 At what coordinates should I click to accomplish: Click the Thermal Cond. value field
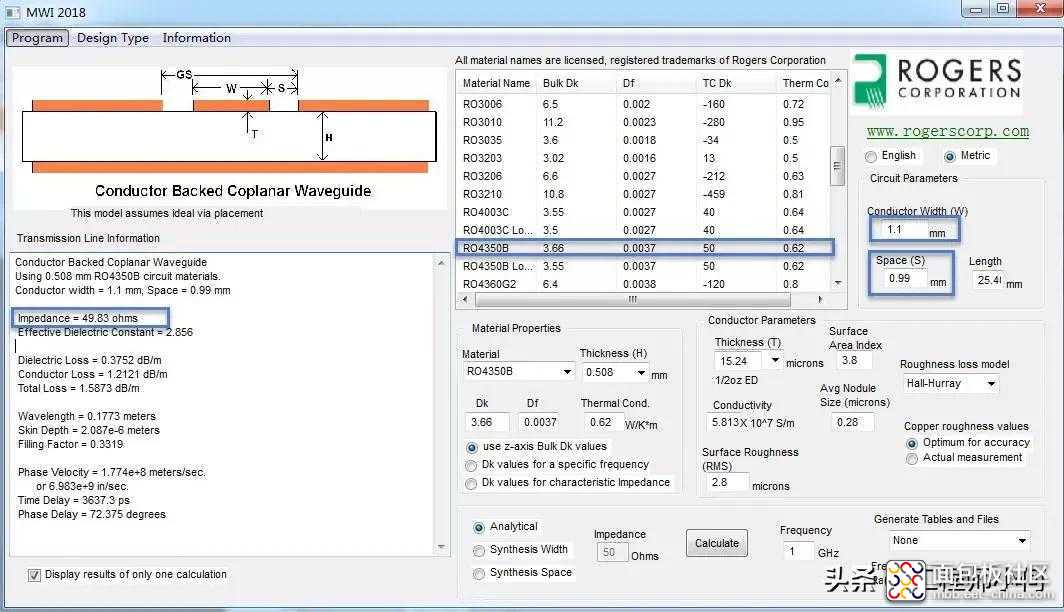tap(602, 422)
